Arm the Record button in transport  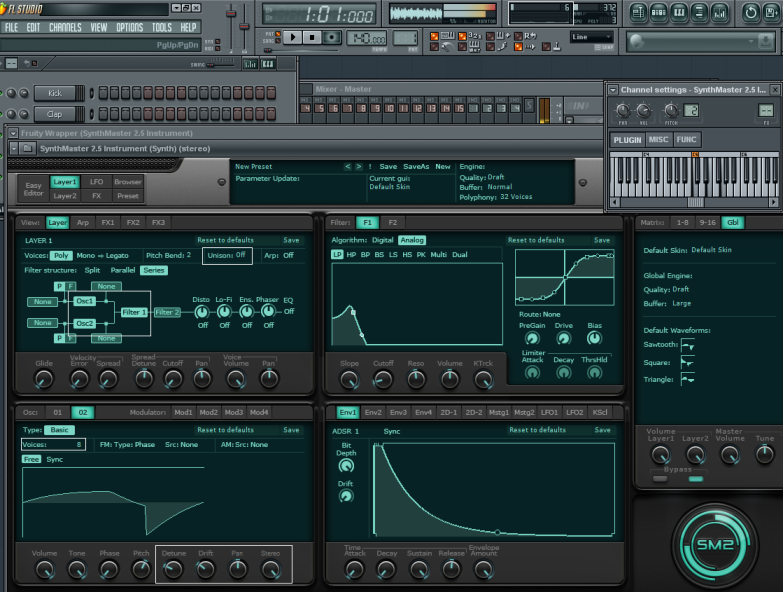coord(332,37)
